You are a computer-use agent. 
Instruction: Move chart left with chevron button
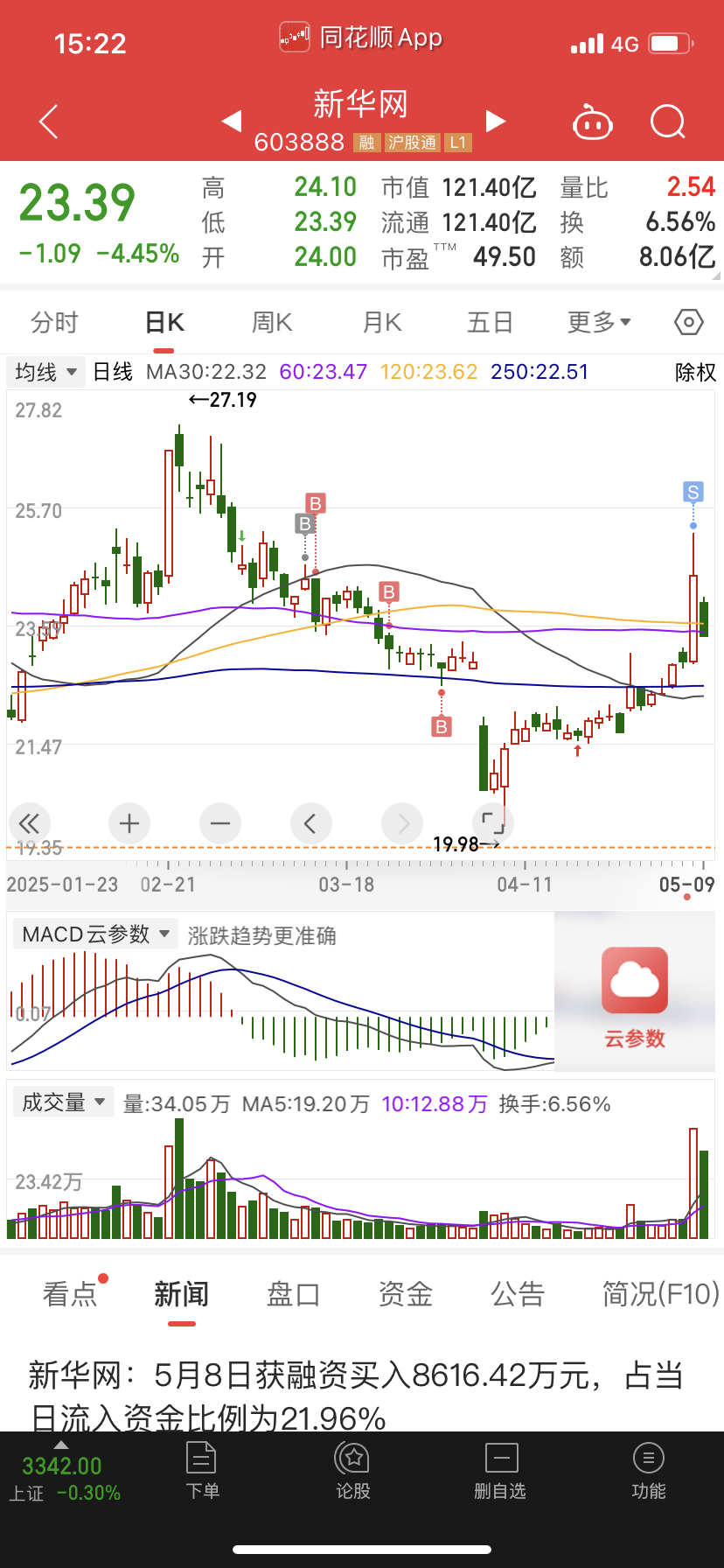coord(311,822)
